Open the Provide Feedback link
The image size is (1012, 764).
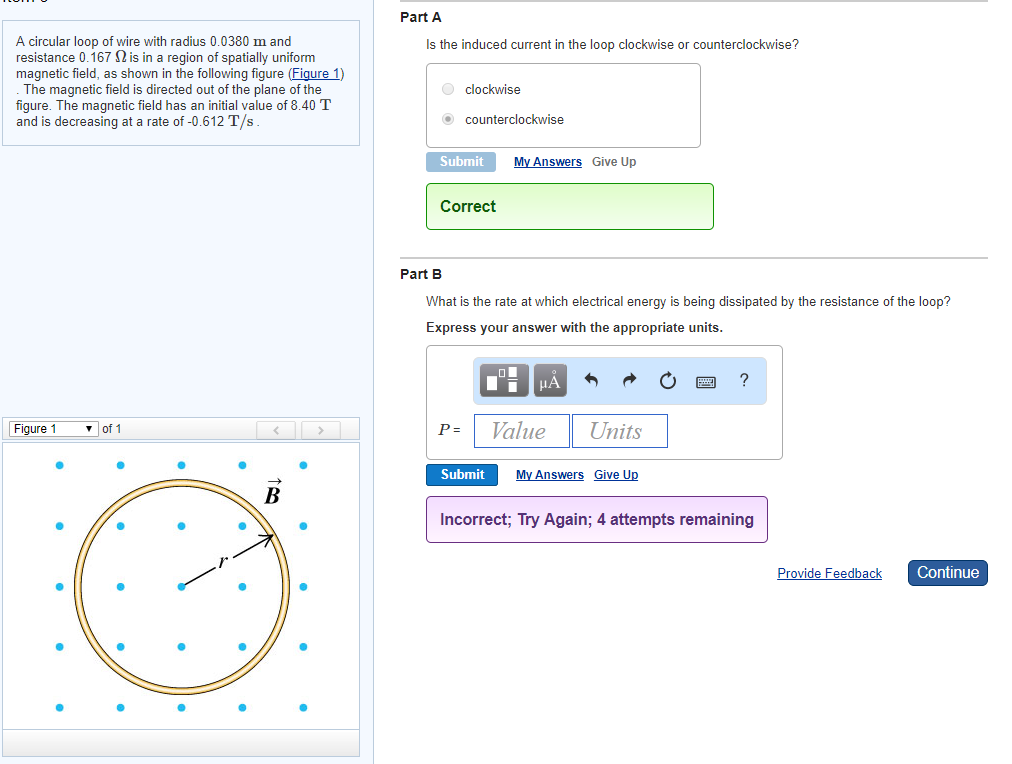coord(829,573)
